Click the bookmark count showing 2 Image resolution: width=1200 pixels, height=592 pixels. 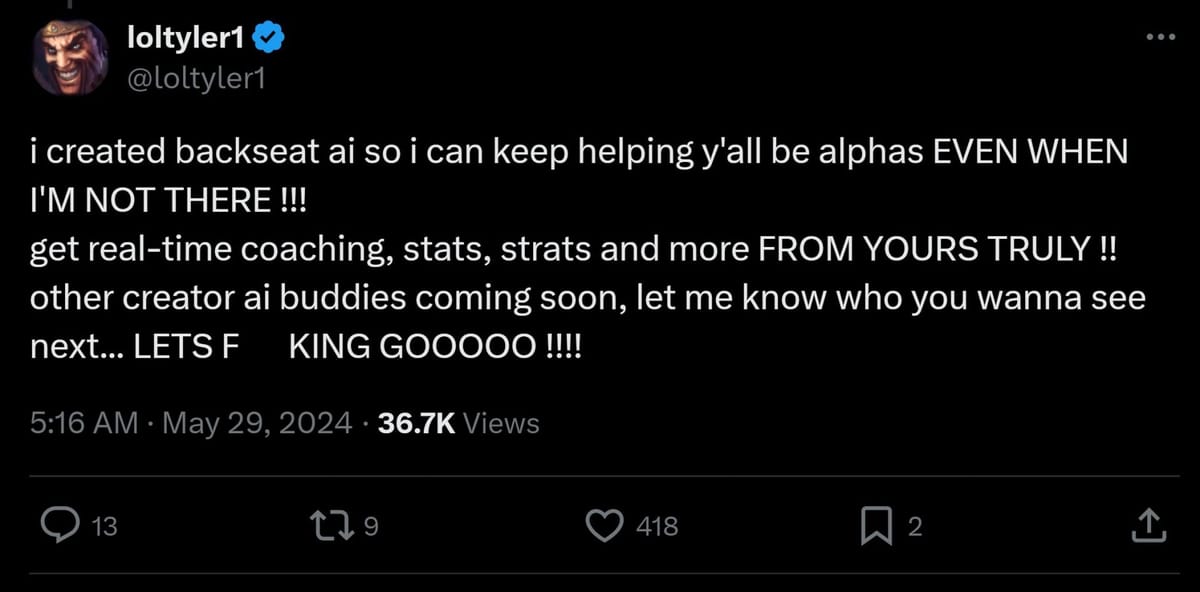pyautogui.click(x=916, y=527)
